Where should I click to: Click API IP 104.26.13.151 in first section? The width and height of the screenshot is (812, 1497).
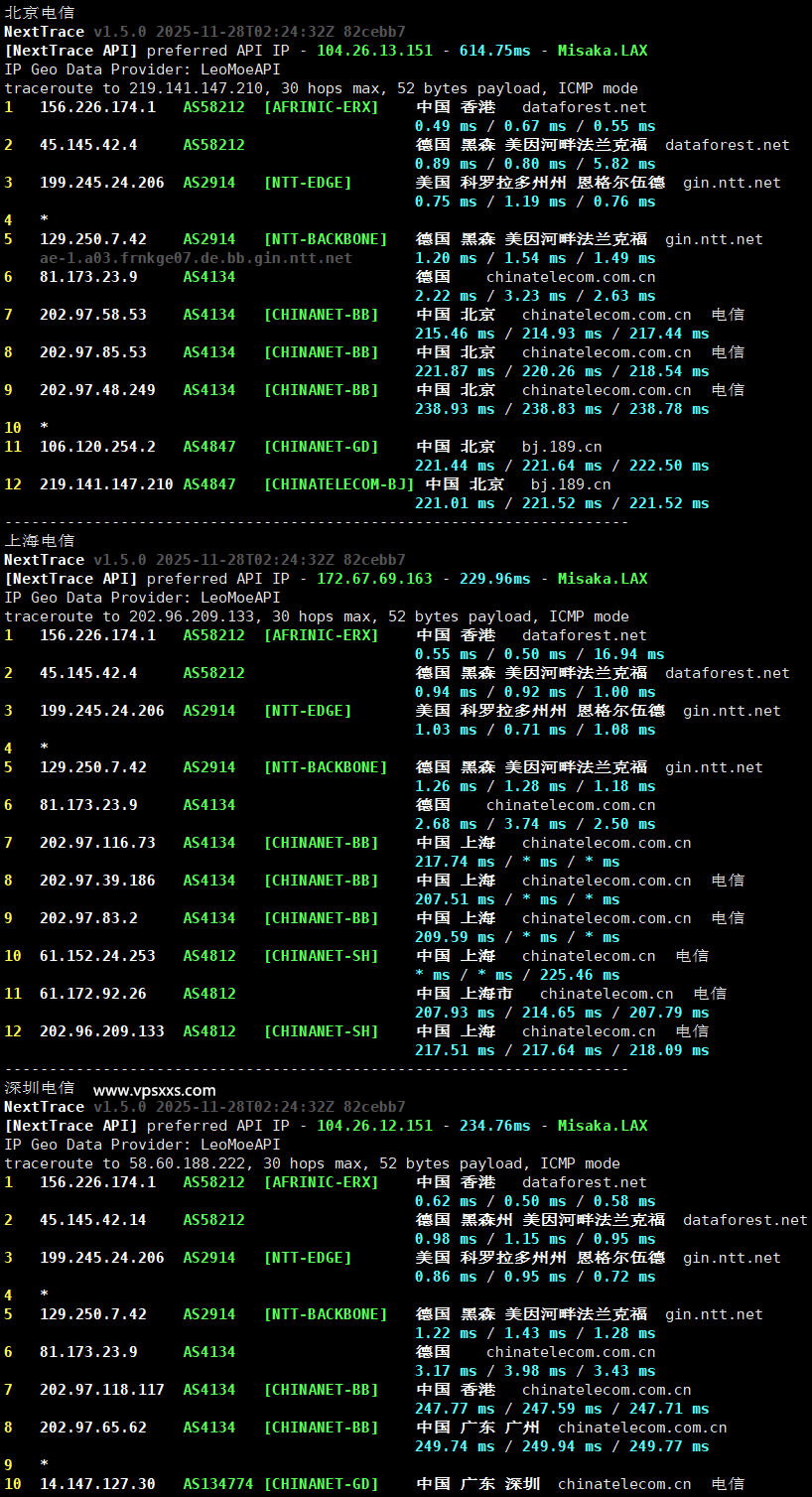356,50
